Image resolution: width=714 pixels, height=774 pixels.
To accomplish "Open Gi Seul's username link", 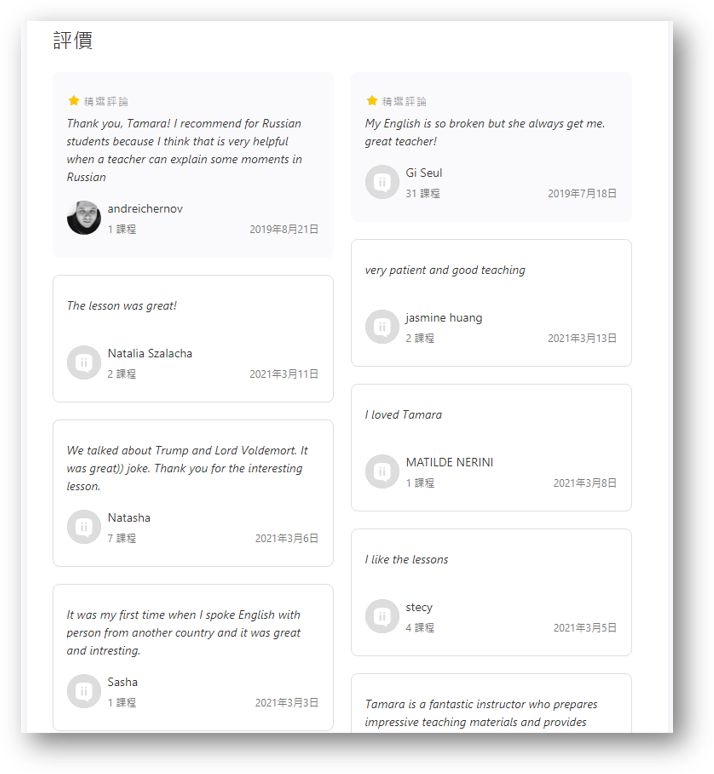I will [424, 173].
